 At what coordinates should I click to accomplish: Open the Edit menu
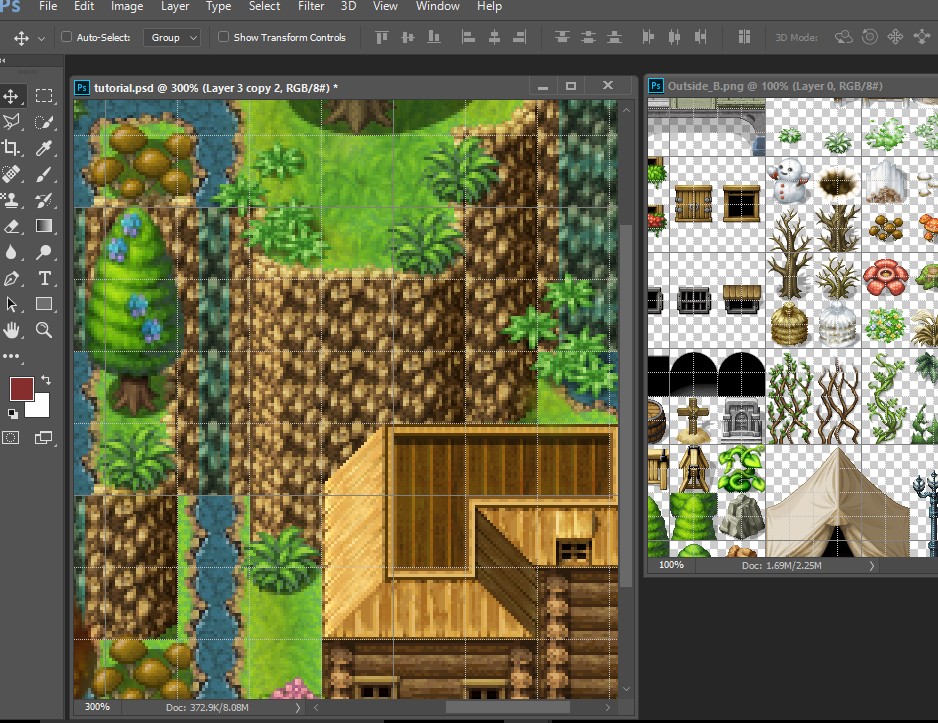tap(84, 7)
